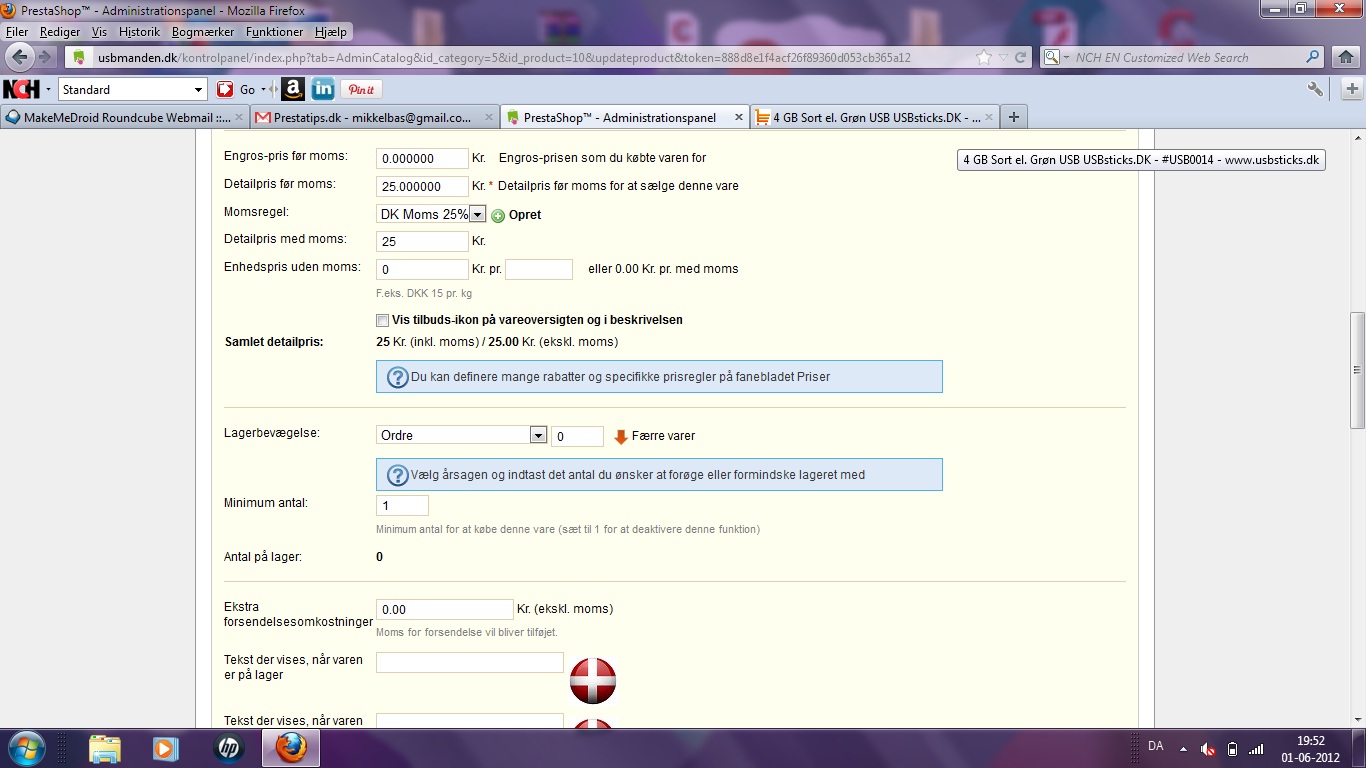Click the Lagerbevægelse quantity field
The width and height of the screenshot is (1366, 768).
(x=577, y=436)
